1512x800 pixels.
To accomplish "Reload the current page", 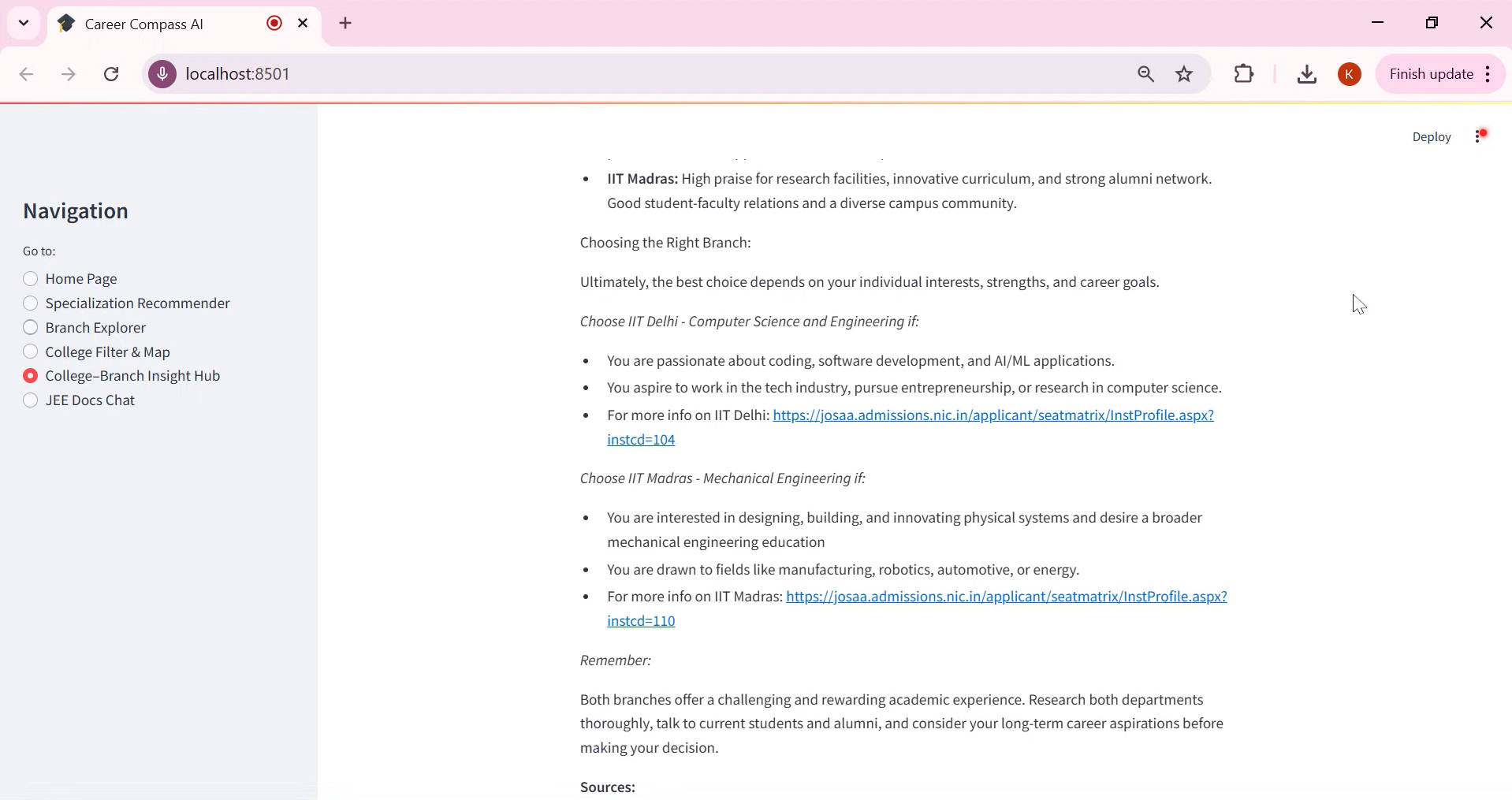I will (112, 75).
